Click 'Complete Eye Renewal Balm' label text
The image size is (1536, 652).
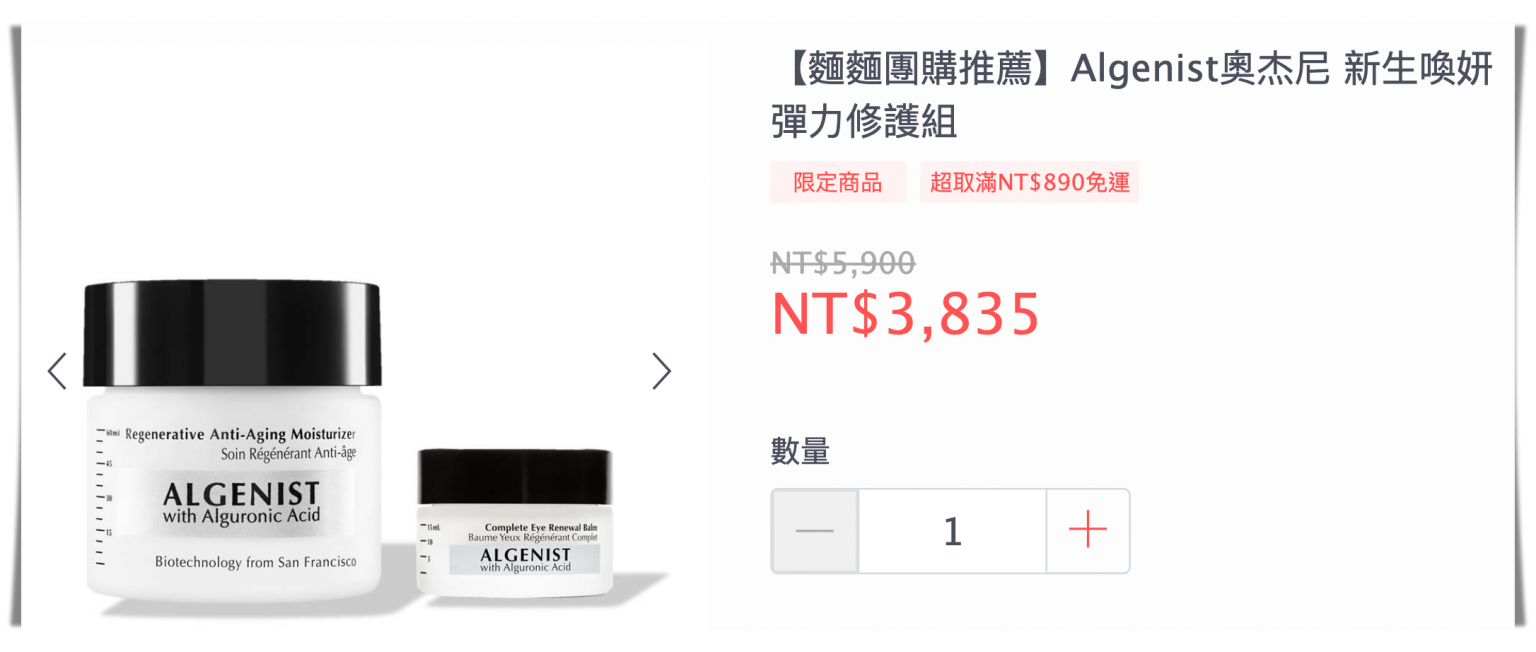541,526
